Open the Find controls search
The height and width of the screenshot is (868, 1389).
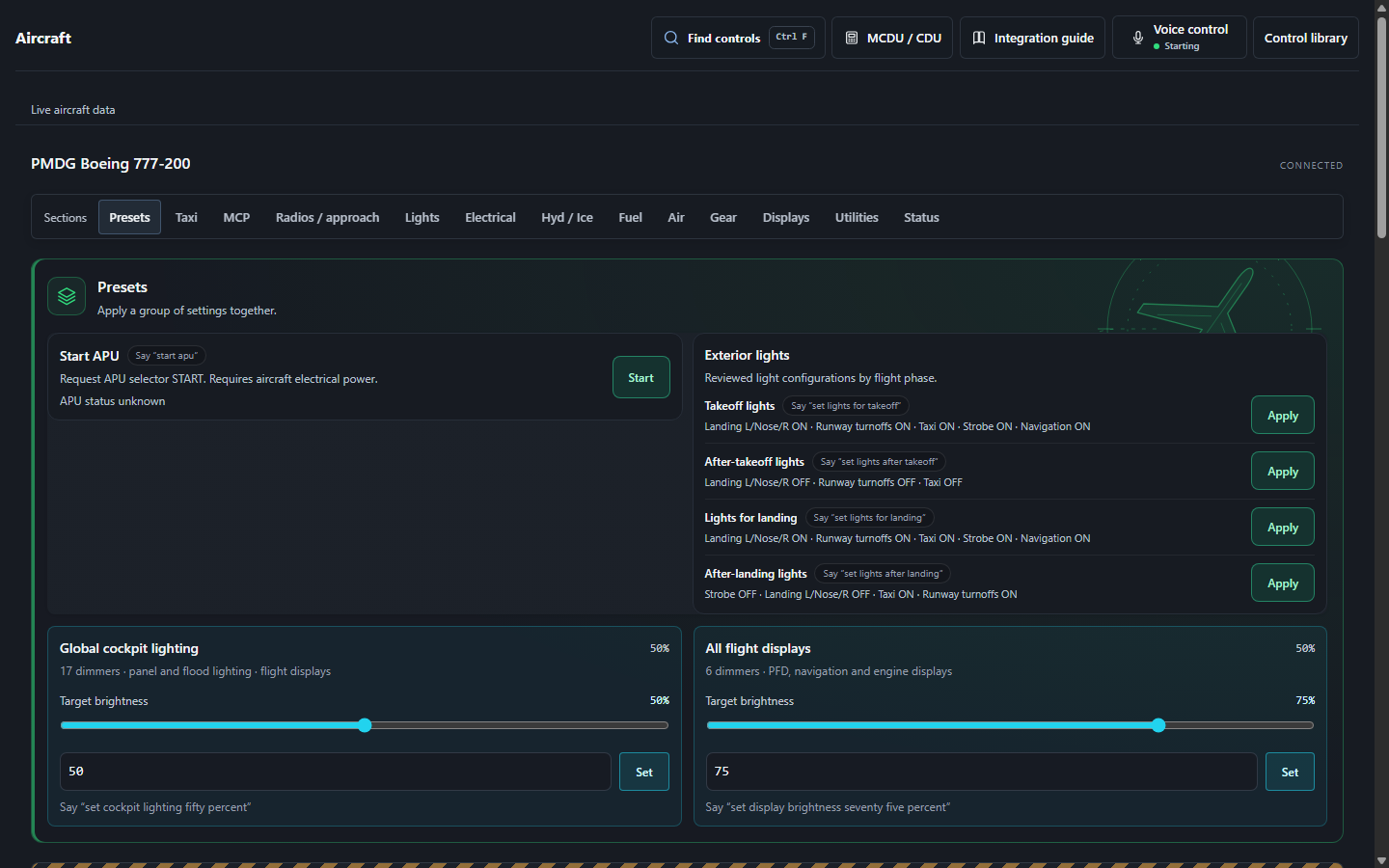point(738,38)
